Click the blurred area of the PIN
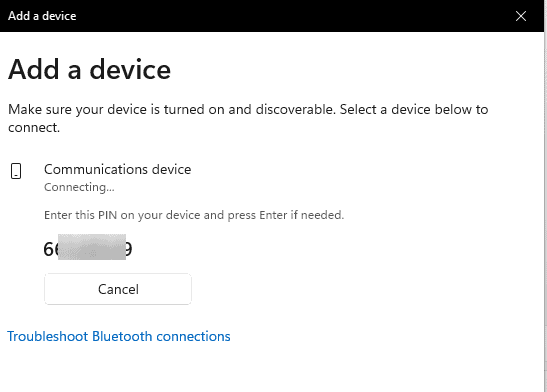The width and height of the screenshot is (547, 392). pos(92,247)
